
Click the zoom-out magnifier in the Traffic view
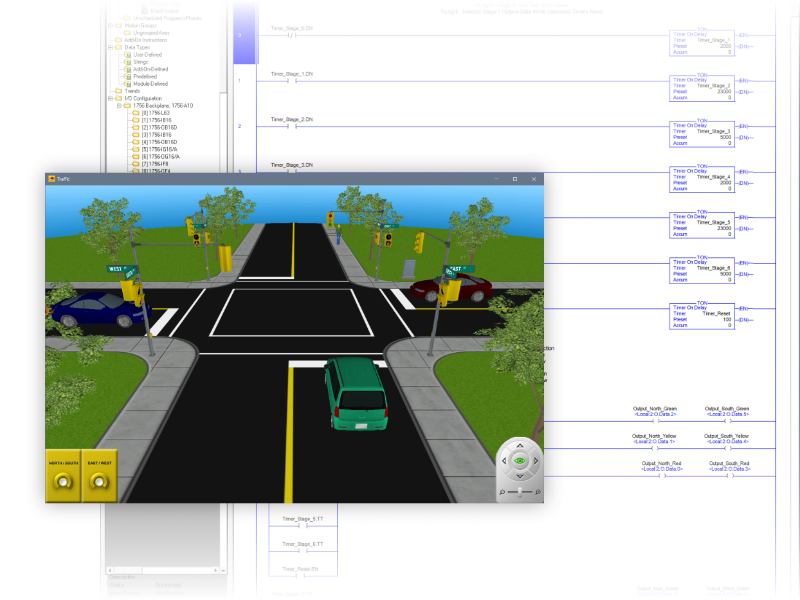click(502, 492)
